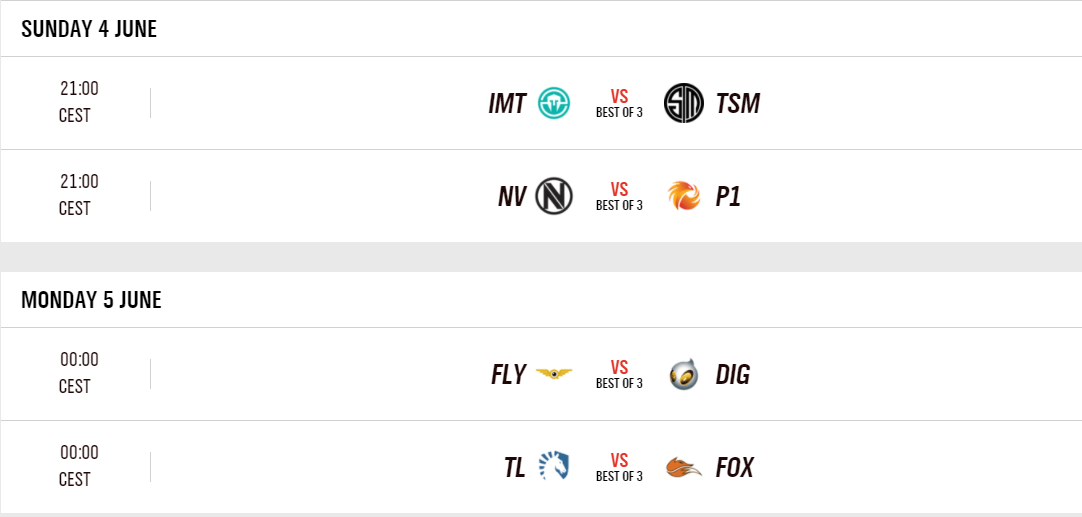Click the Team Envy NV logo

pos(554,196)
